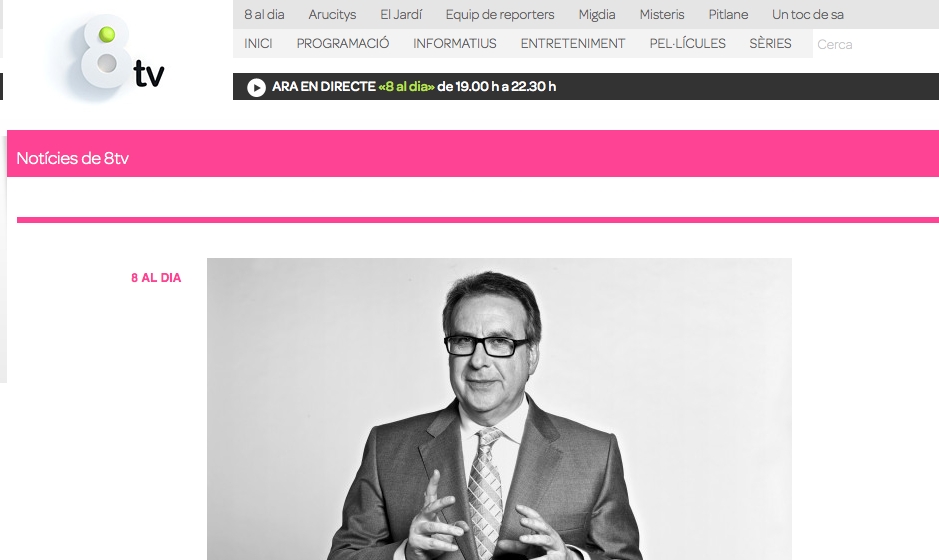Open Equip de reporters page

point(499,14)
